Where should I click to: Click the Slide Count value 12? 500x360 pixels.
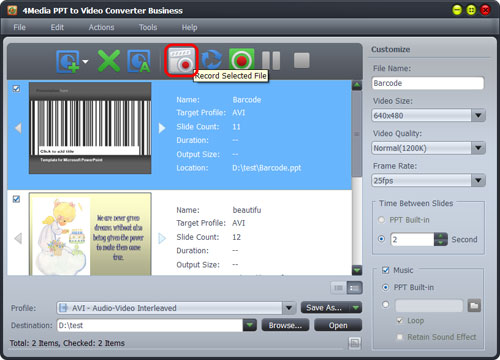pos(236,237)
